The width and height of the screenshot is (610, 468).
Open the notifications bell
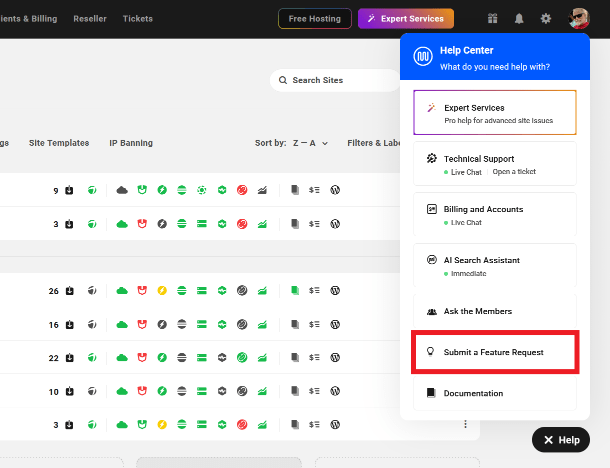tap(519, 19)
